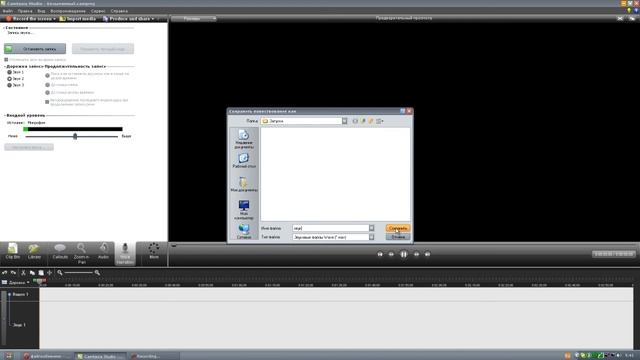
Task: Click the timeline zoom slider
Action: click(x=78, y=272)
